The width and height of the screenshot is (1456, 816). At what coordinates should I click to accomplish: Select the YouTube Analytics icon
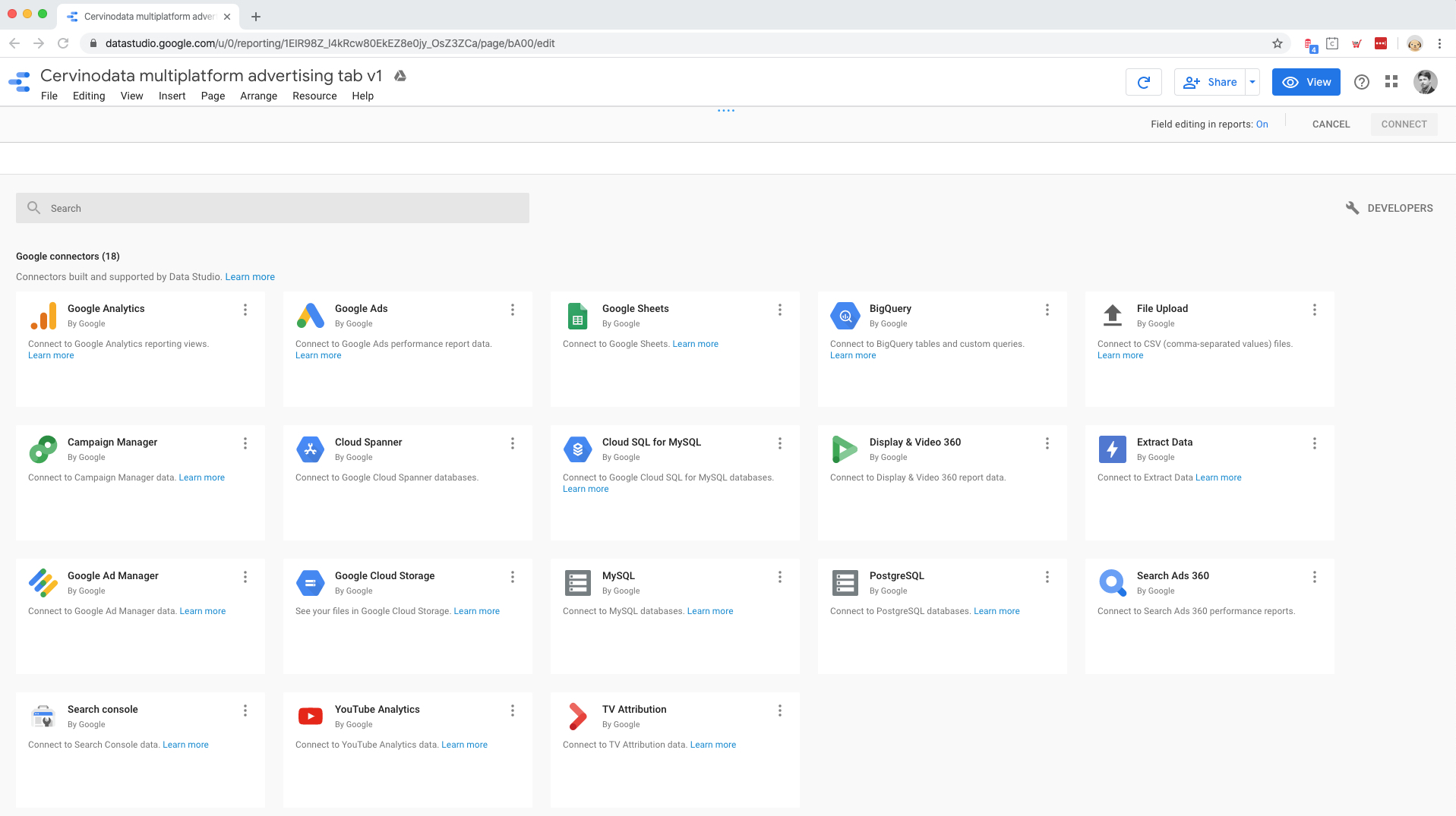point(311,716)
